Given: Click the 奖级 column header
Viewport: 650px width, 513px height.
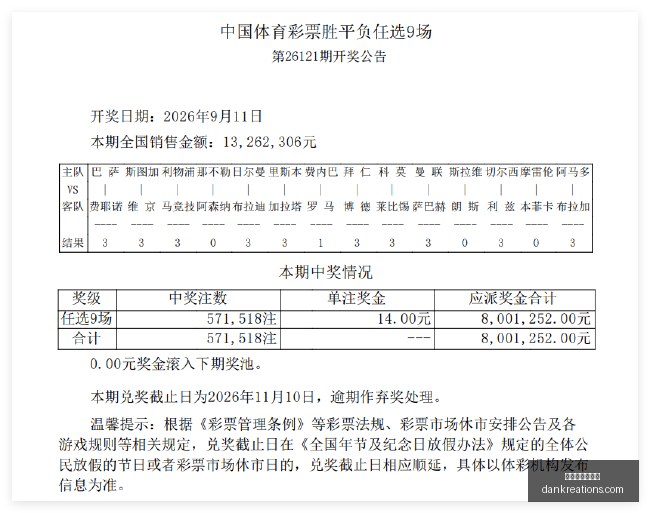Looking at the screenshot, I should coord(87,299).
